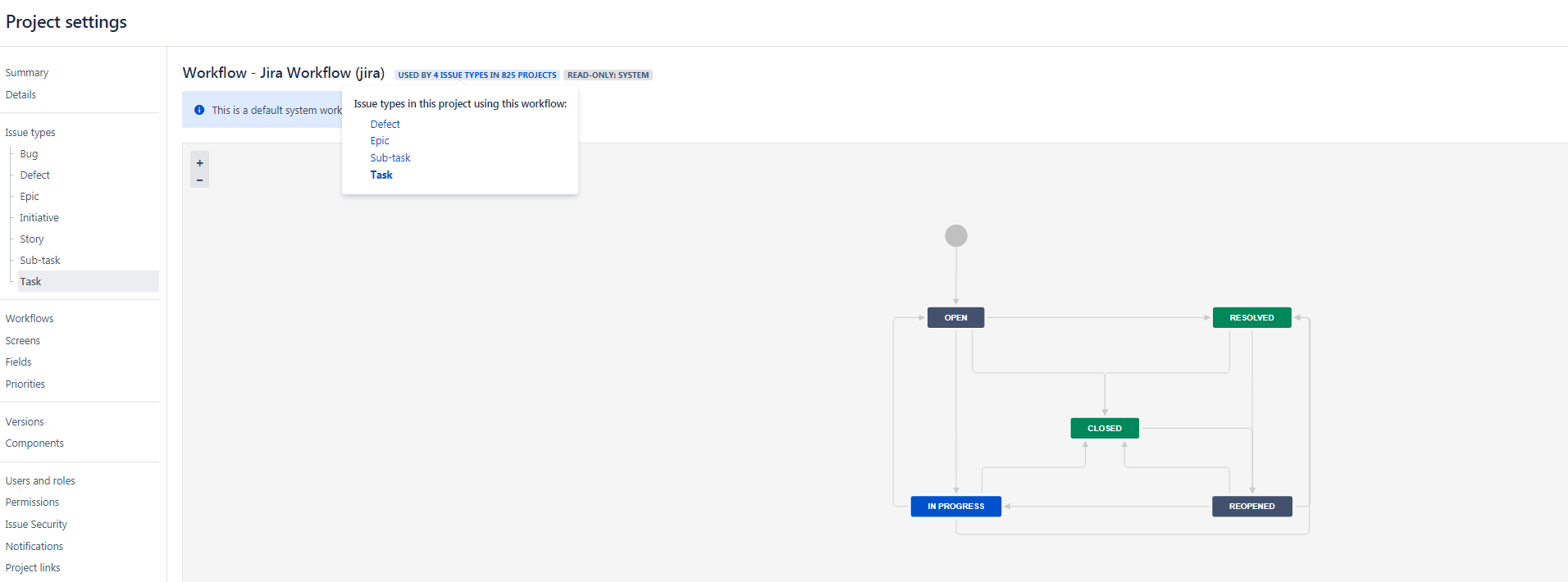This screenshot has height=582, width=1568.
Task: Open Priorities in the sidebar
Action: pyautogui.click(x=25, y=384)
